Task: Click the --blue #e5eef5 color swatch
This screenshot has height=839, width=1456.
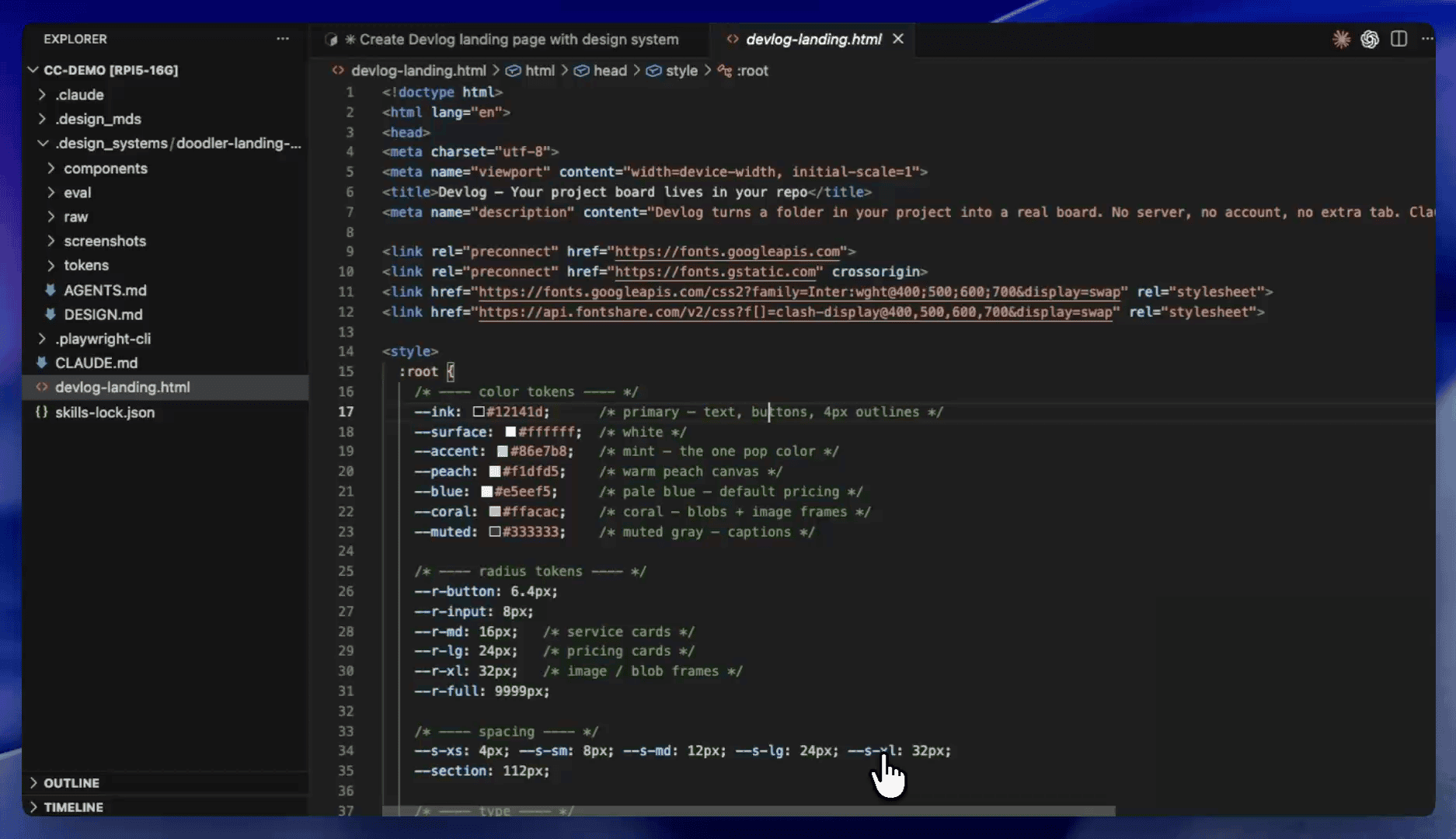Action: (x=487, y=492)
